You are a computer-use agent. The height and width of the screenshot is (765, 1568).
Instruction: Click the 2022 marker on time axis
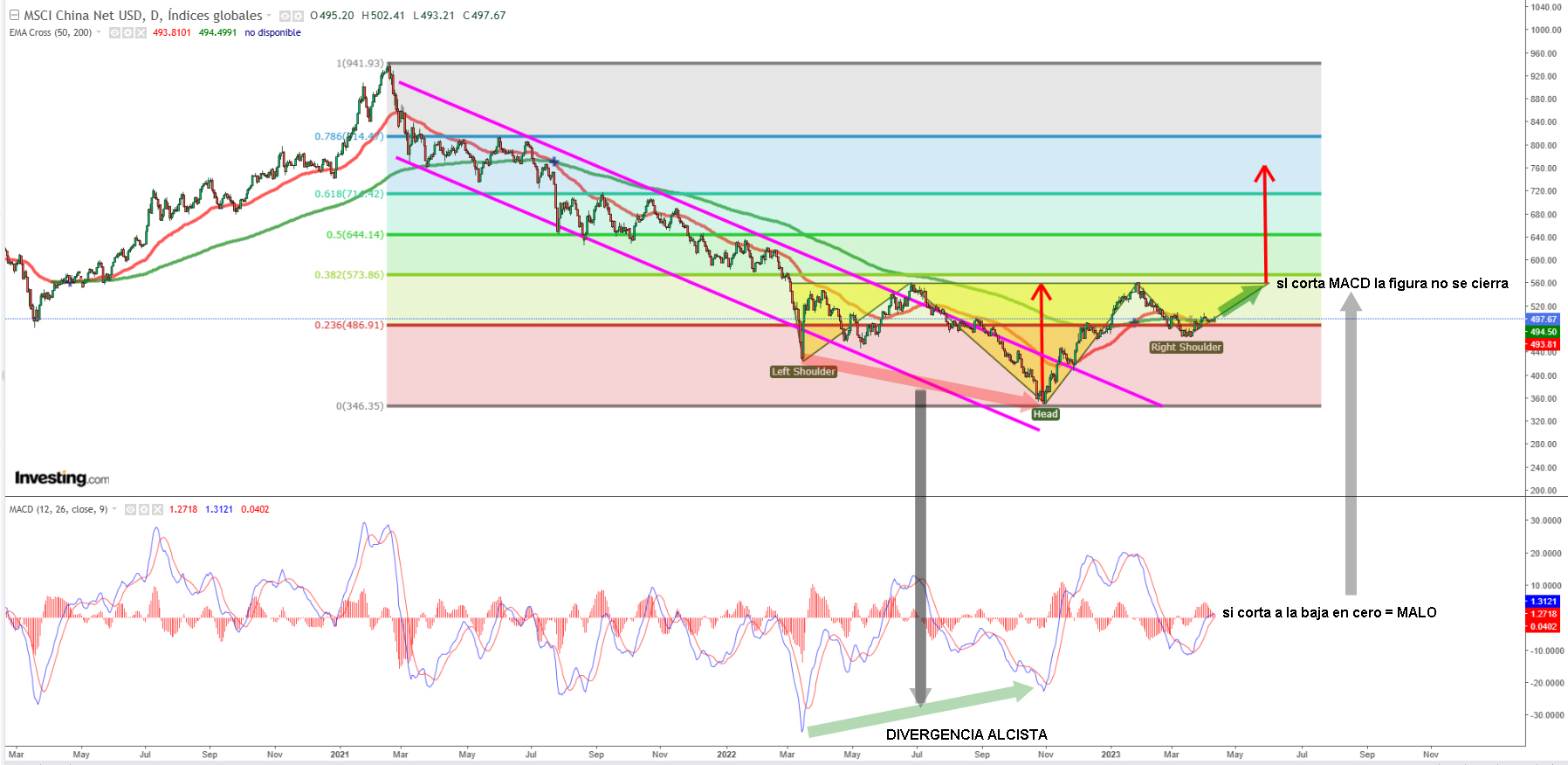(726, 755)
